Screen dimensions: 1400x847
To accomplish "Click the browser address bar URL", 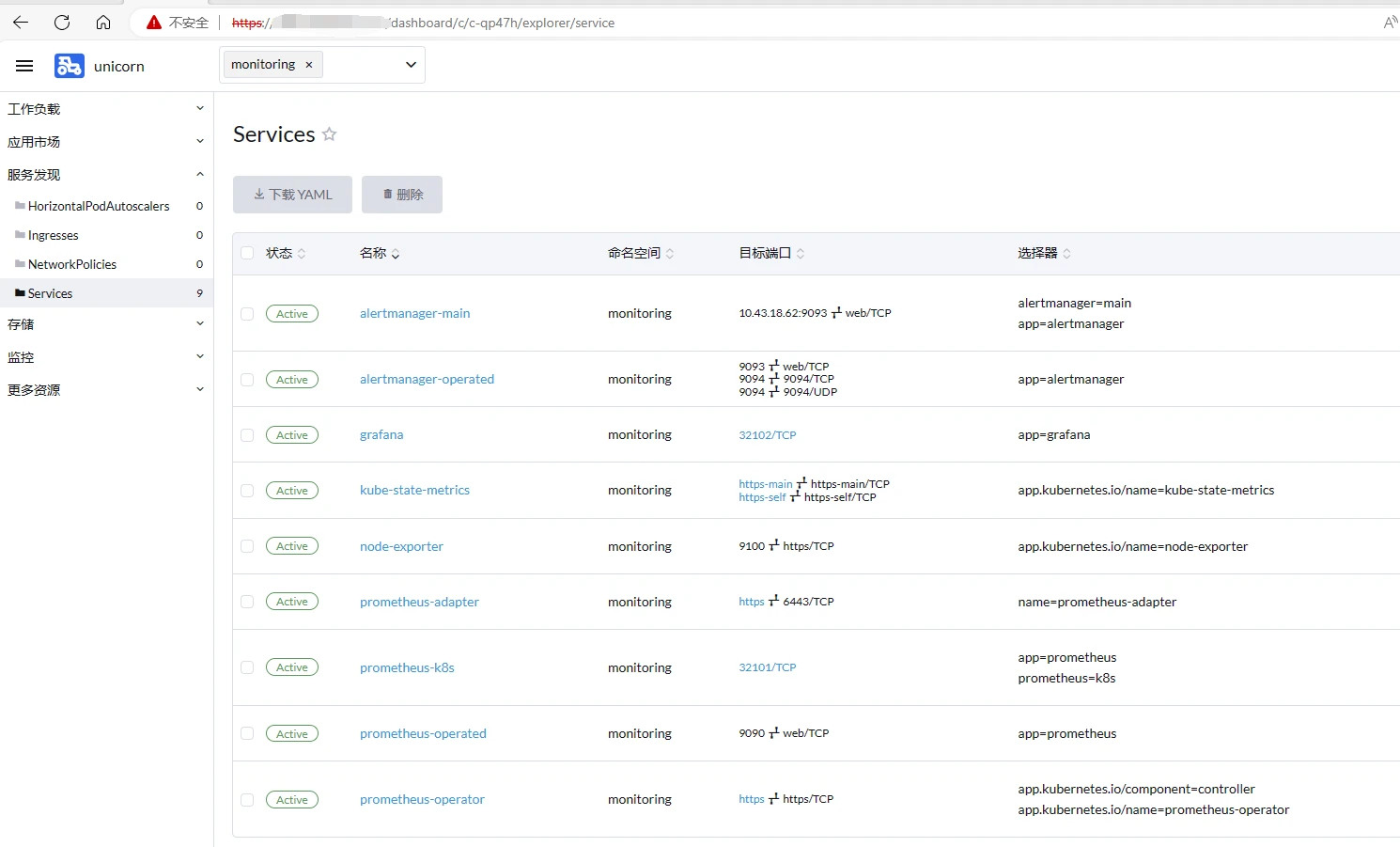I will [423, 23].
